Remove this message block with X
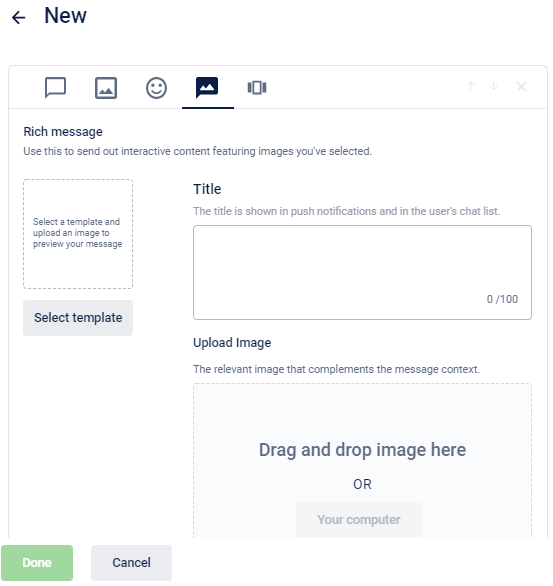Screen dimensions: 553x586 [x=521, y=87]
